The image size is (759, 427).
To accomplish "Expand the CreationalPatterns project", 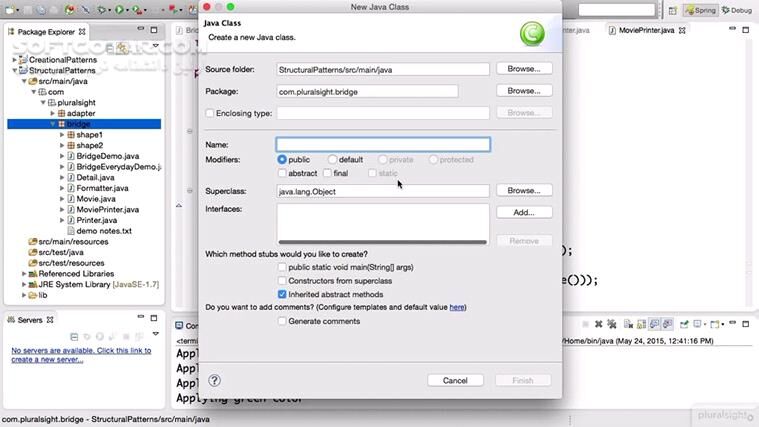I will coord(14,60).
